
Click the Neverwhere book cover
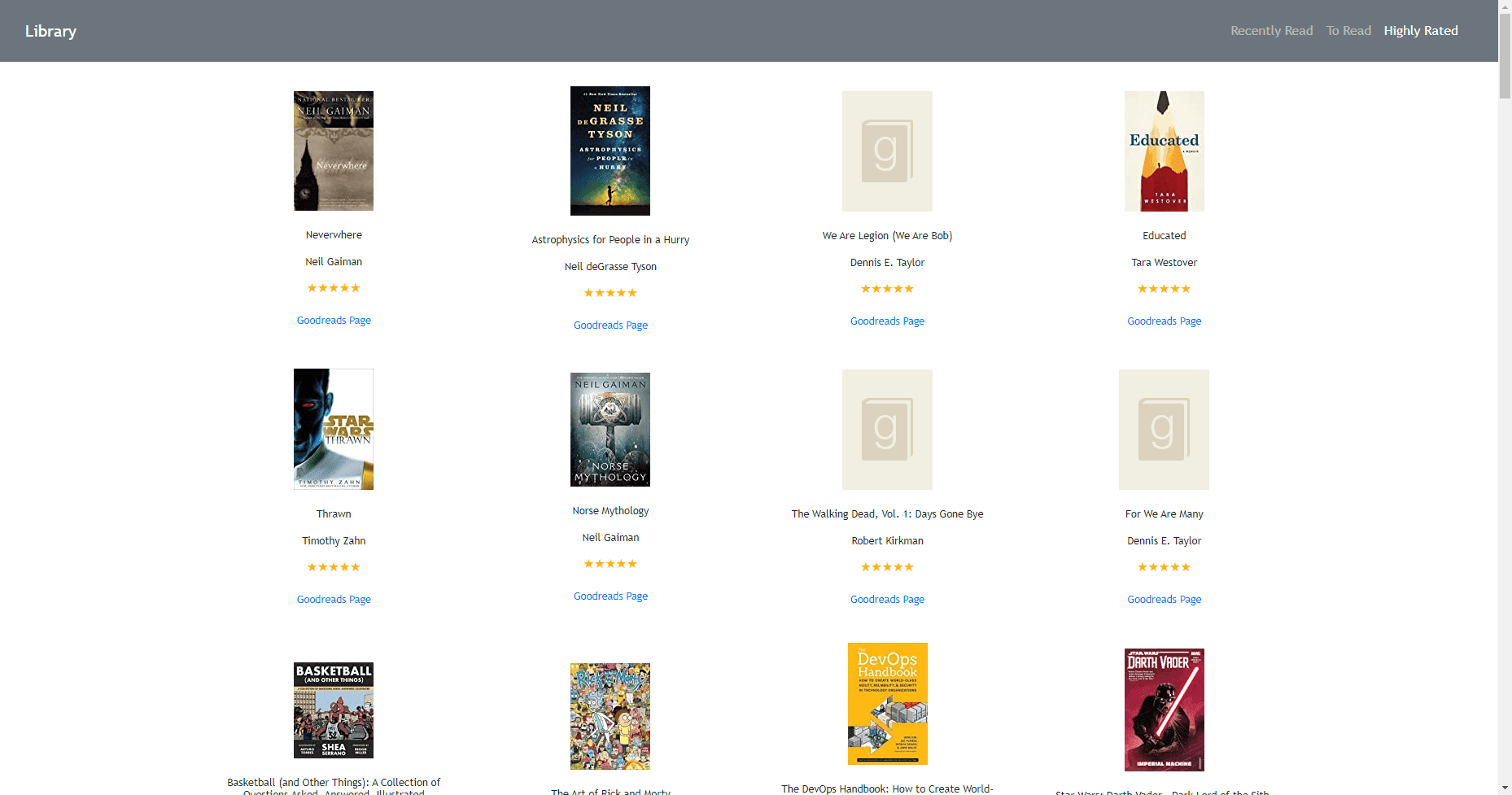click(334, 151)
